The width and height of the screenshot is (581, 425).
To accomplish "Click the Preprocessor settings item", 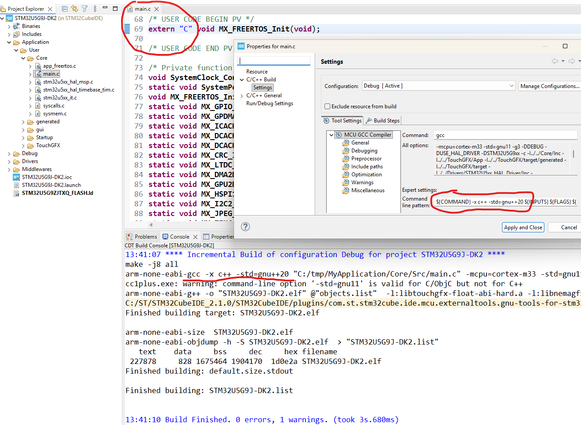I will 366,159.
